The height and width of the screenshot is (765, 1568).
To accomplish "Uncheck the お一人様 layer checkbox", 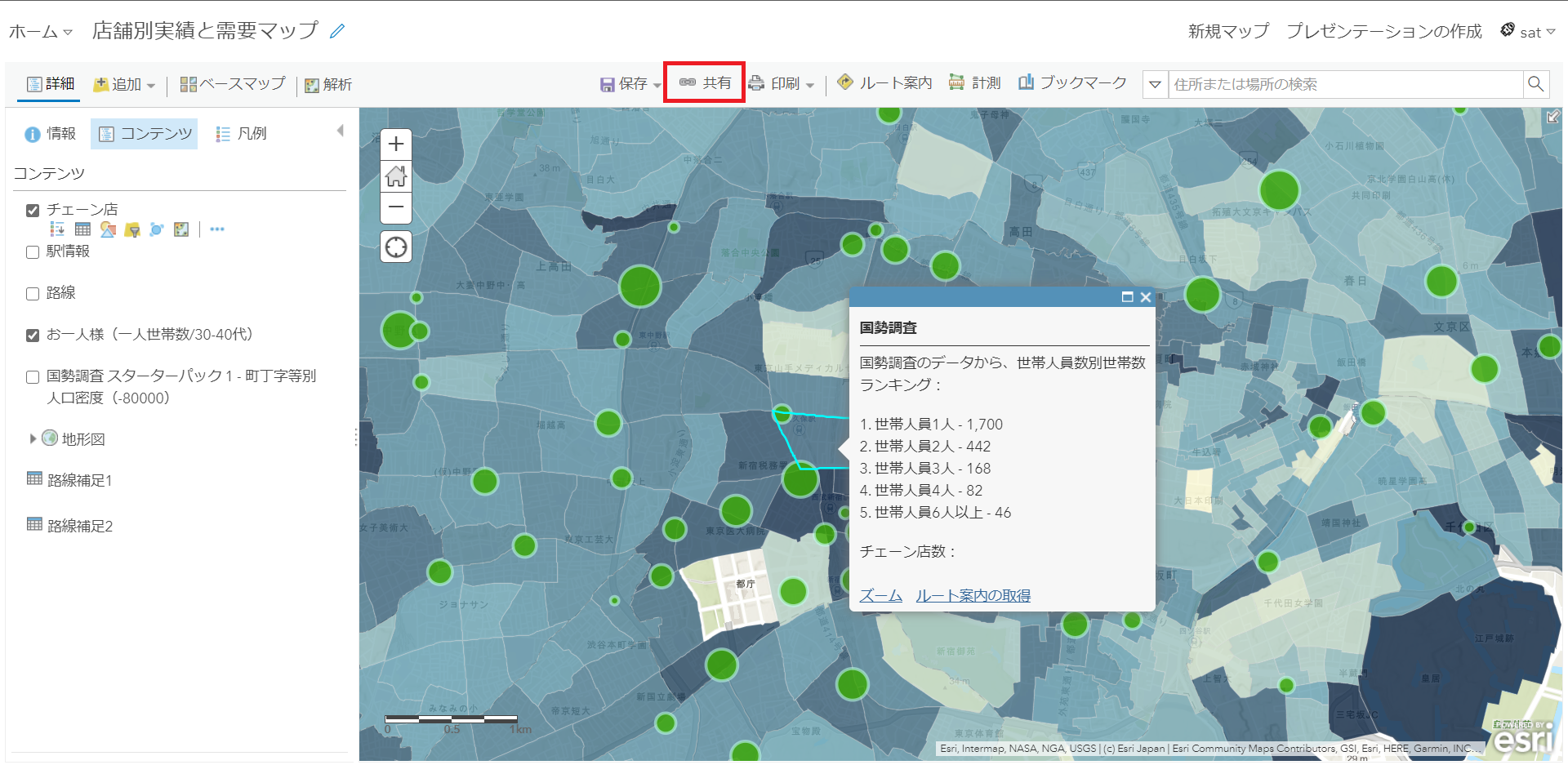I will (33, 336).
